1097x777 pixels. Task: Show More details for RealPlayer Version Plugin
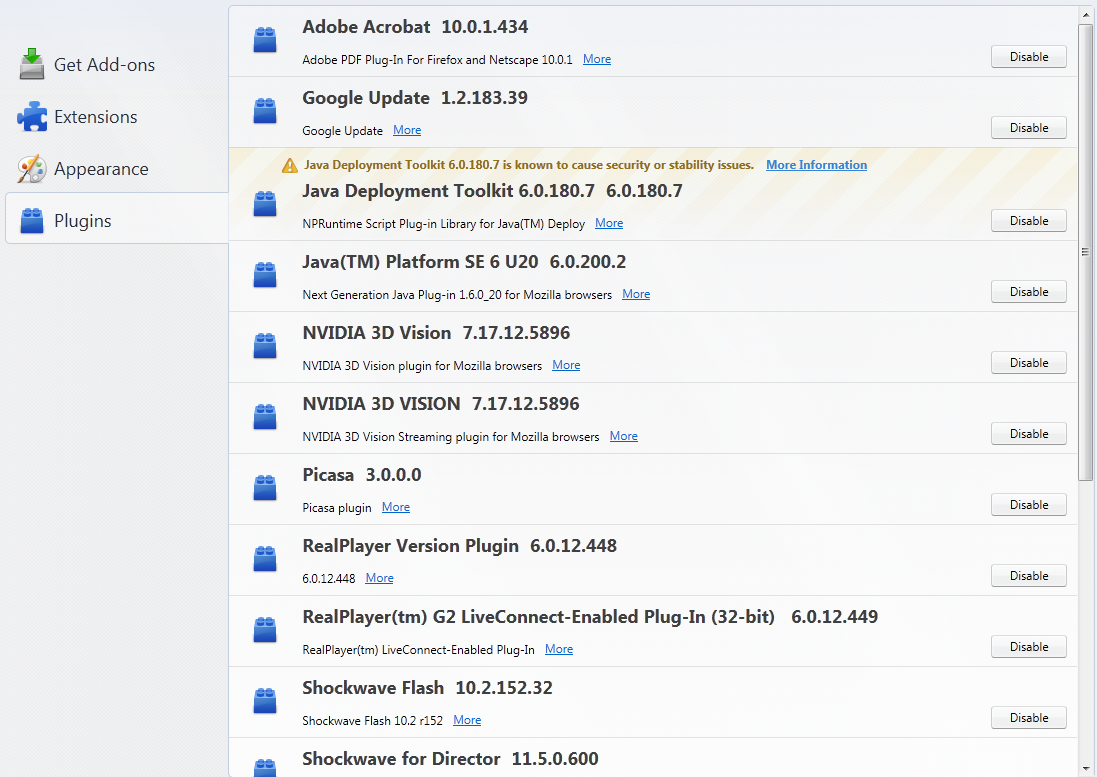click(379, 578)
